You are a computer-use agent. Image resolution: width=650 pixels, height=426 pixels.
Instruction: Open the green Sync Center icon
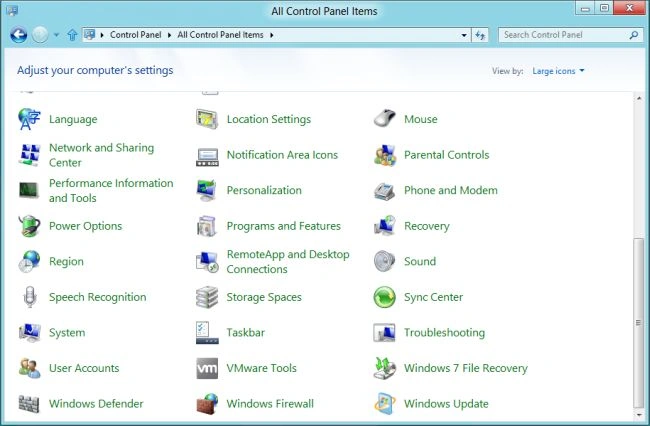tap(384, 297)
